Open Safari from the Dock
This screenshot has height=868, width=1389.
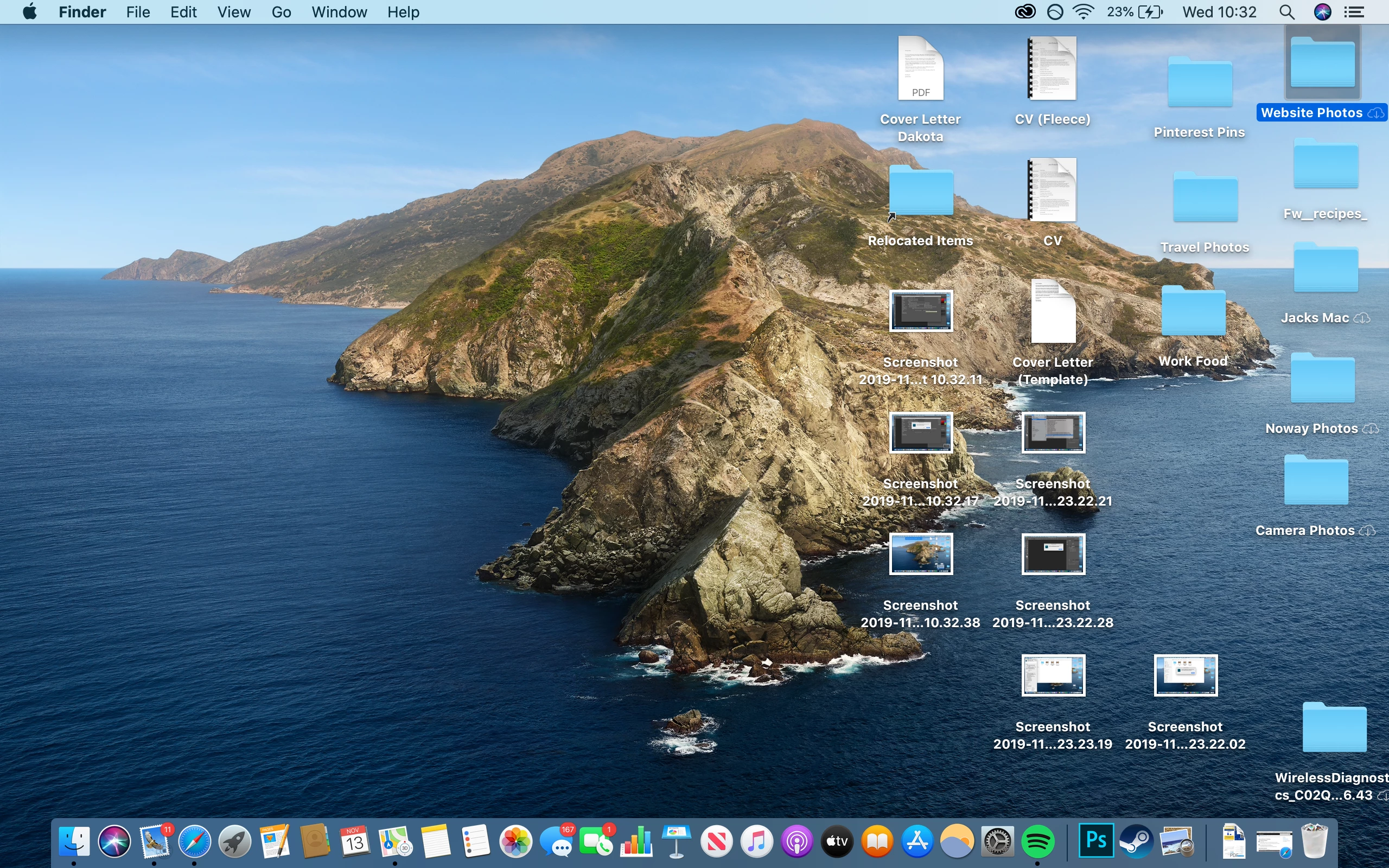tap(194, 841)
